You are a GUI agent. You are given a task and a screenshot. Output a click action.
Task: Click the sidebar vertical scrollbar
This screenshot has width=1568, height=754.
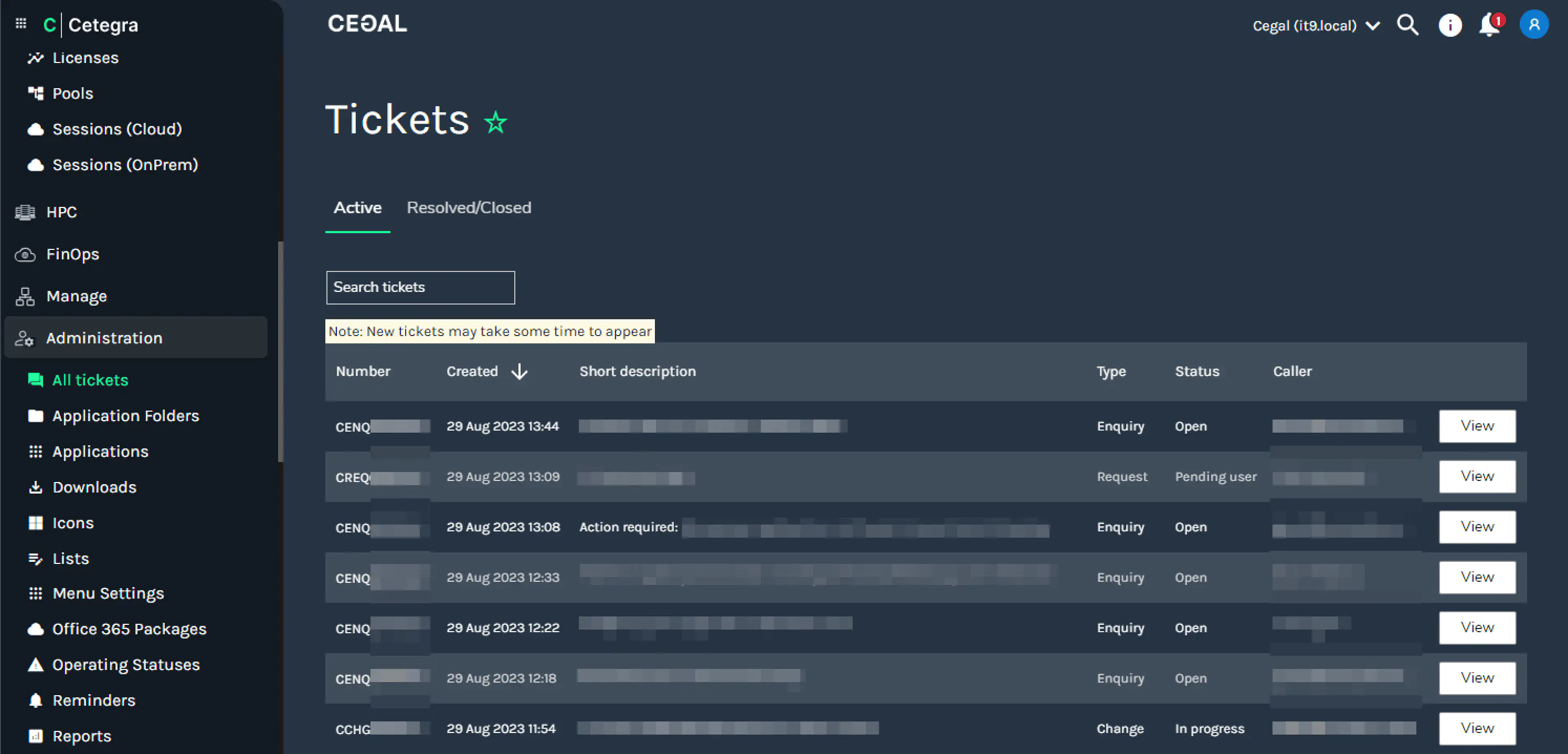pyautogui.click(x=280, y=351)
